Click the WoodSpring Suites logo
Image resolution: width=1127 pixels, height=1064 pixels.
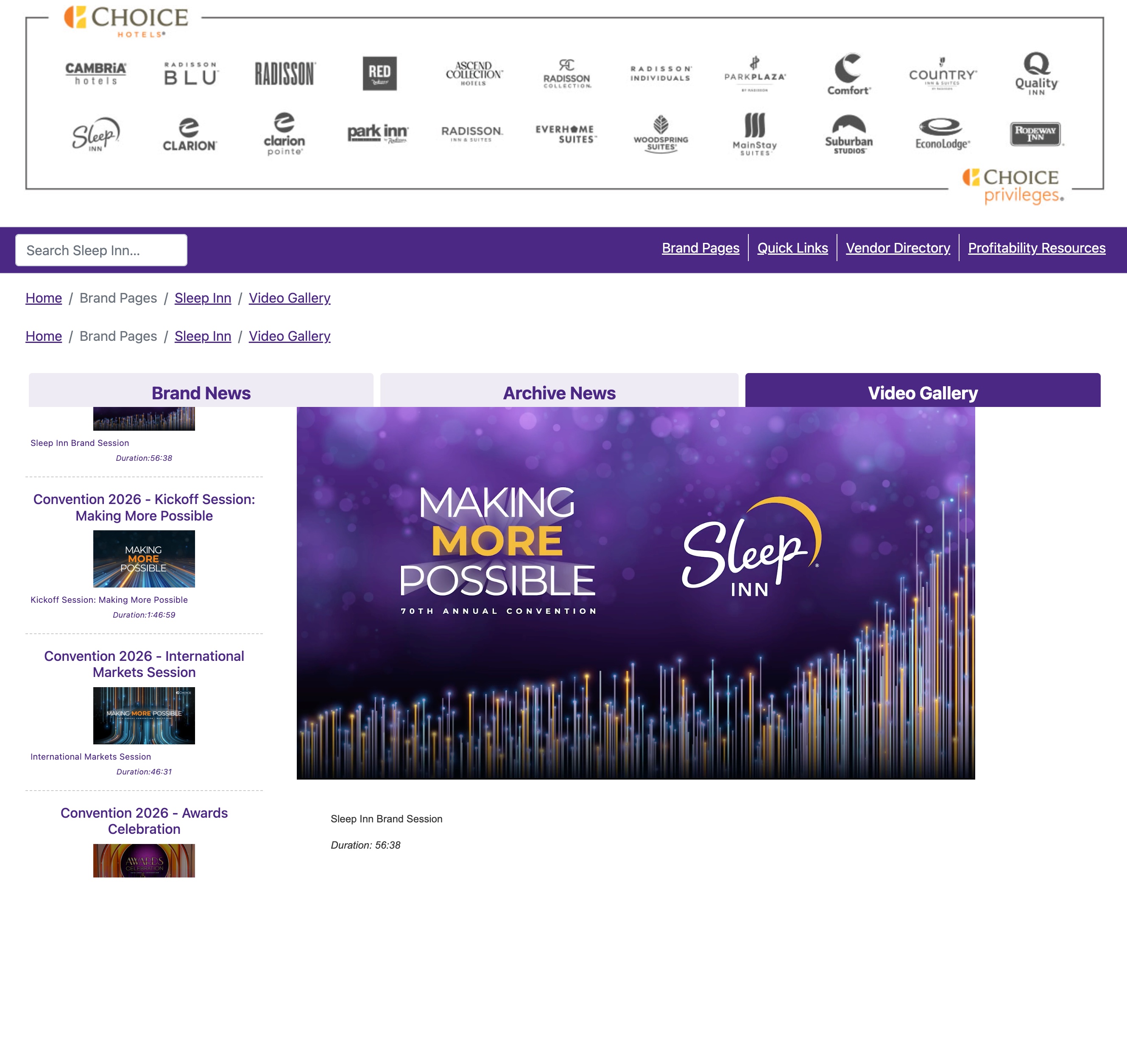click(661, 134)
